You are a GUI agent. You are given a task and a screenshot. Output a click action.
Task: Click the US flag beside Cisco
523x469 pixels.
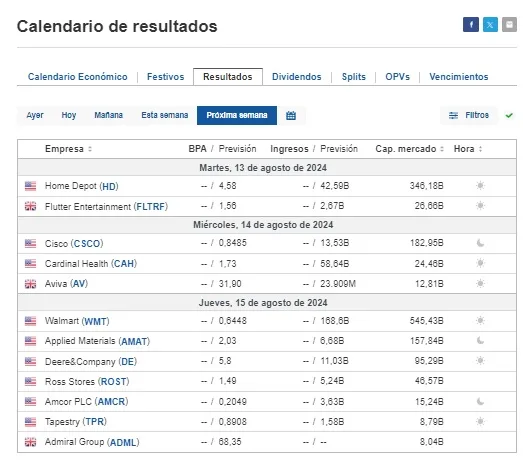(x=30, y=244)
